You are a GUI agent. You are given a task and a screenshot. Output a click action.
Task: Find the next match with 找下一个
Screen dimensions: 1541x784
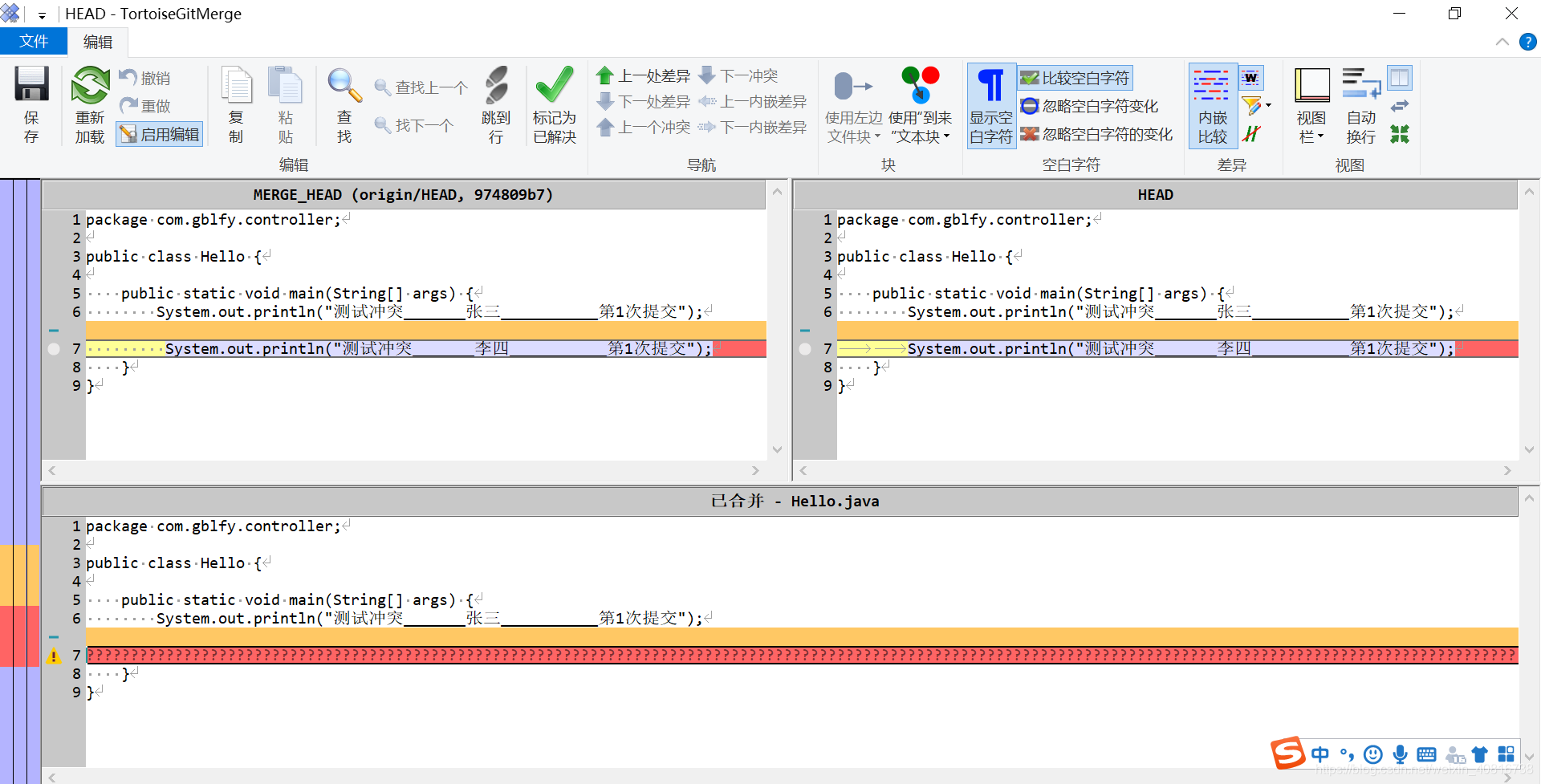(x=415, y=125)
